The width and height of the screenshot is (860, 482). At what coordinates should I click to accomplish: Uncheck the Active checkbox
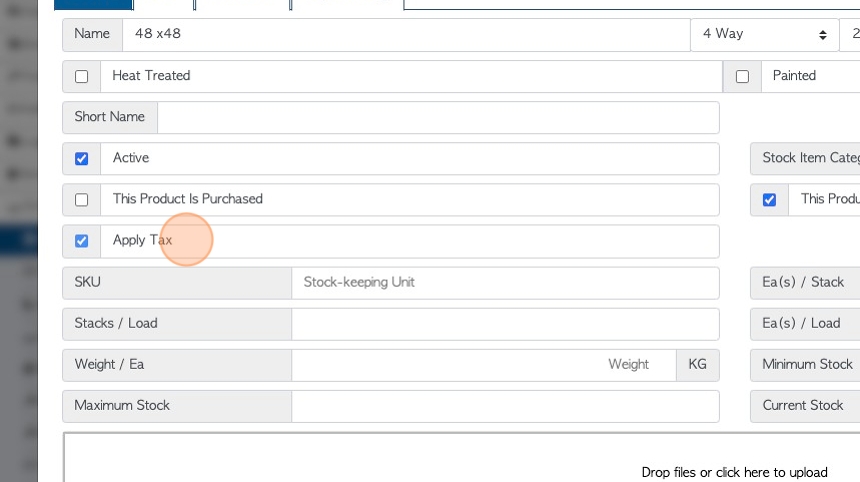81,159
